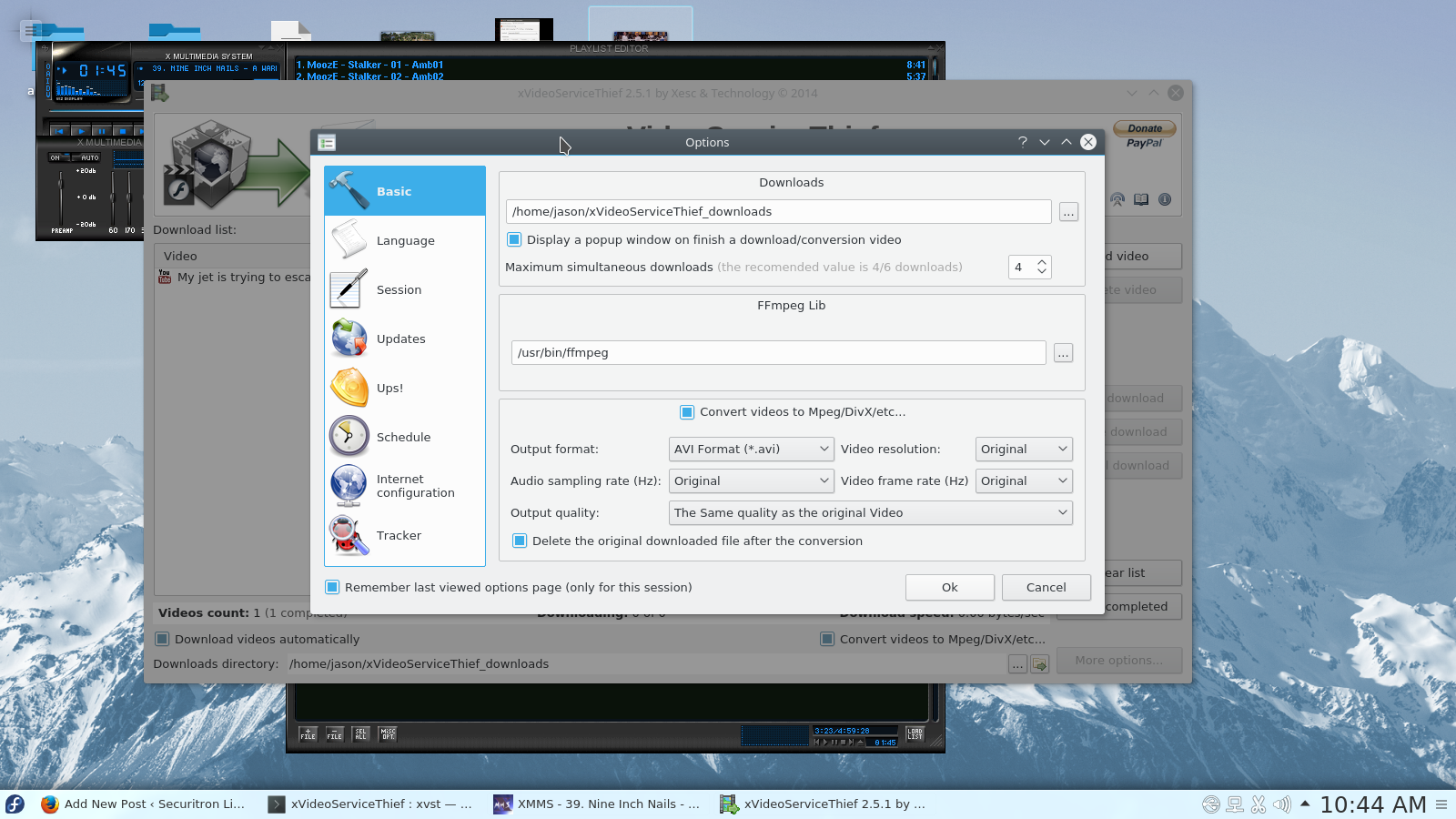Click the Donate PayPal button

click(1145, 135)
